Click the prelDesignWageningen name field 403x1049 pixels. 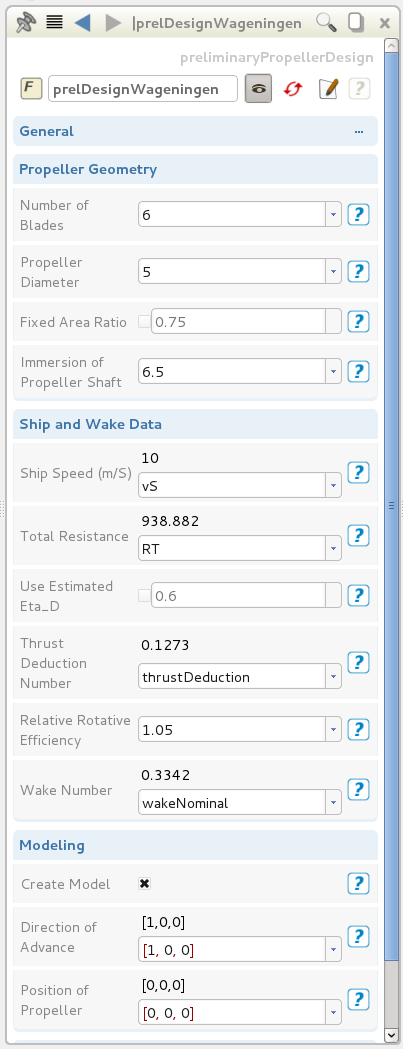pyautogui.click(x=143, y=88)
